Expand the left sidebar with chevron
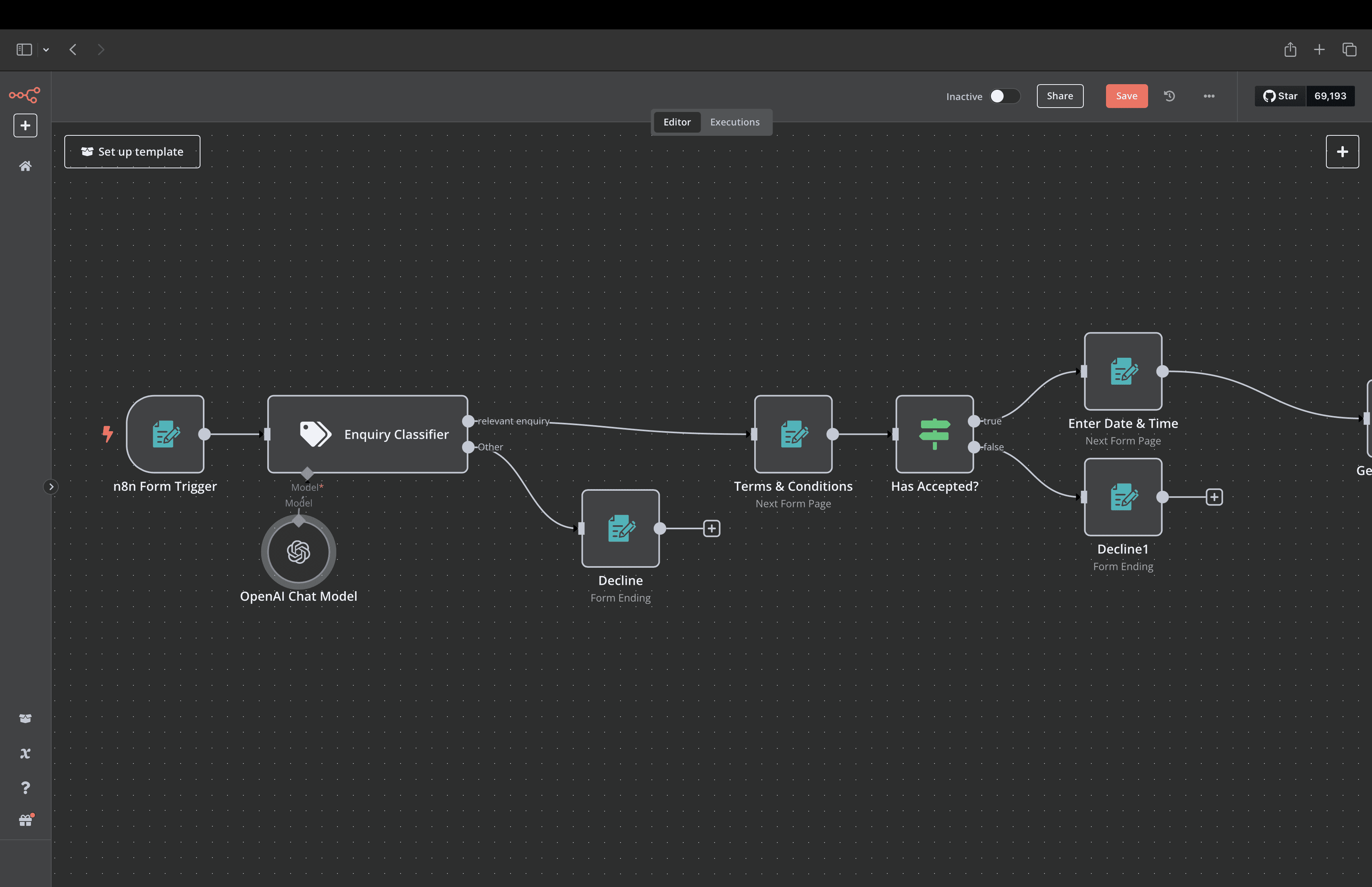The image size is (1372, 887). (51, 487)
